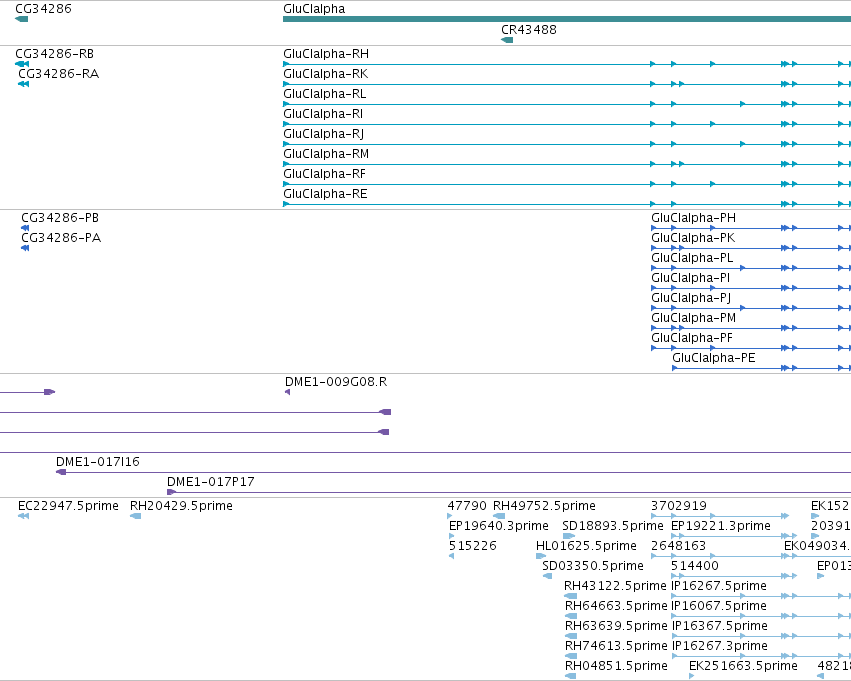Select protein GluClalpha-PL
This screenshot has width=851, height=681.
click(x=751, y=269)
